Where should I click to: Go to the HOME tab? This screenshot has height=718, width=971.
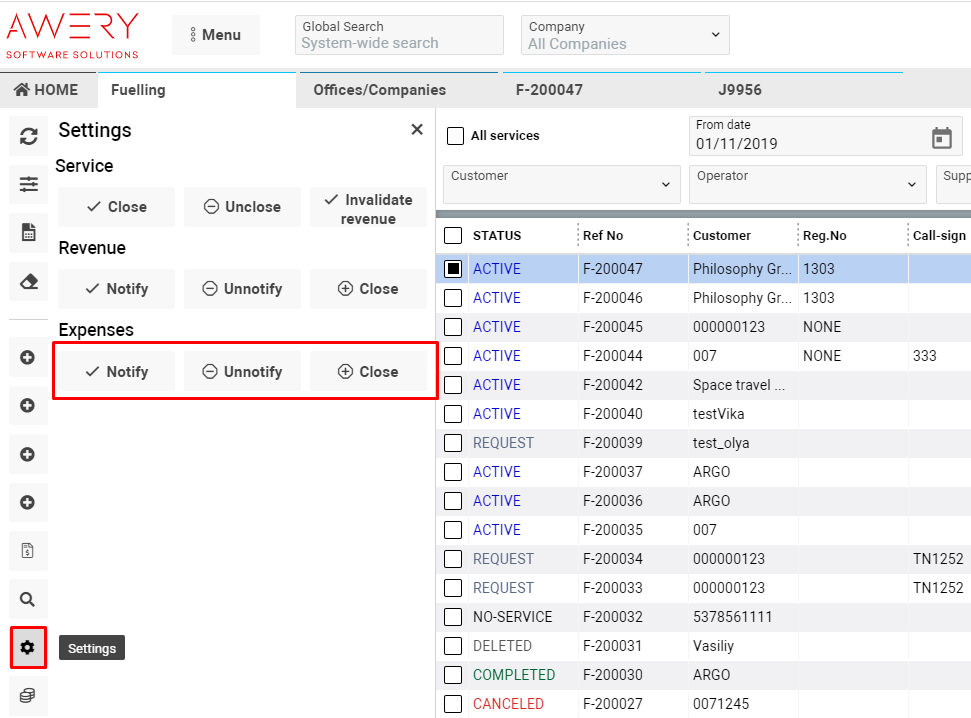(x=47, y=90)
